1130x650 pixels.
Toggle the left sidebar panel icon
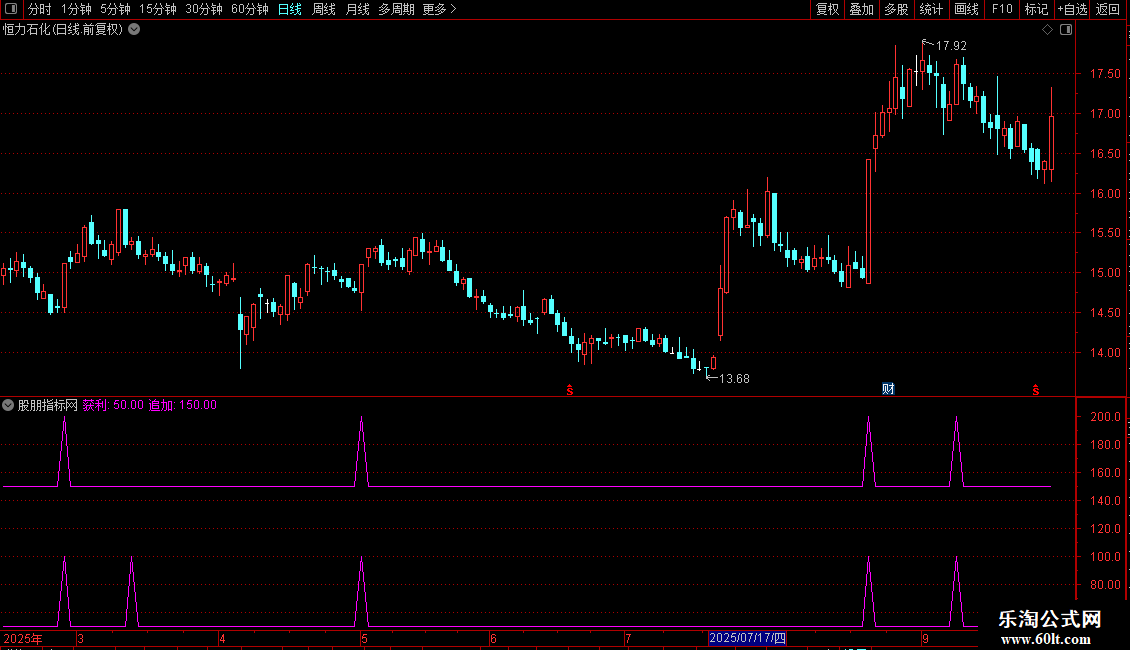tap(11, 9)
